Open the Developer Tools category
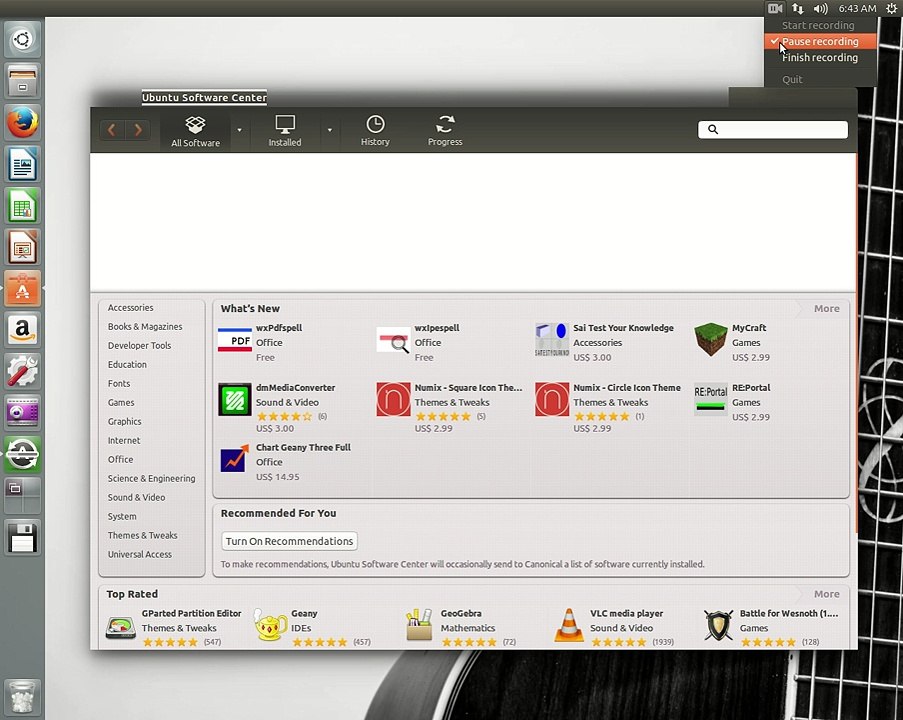The width and height of the screenshot is (903, 720). point(139,346)
